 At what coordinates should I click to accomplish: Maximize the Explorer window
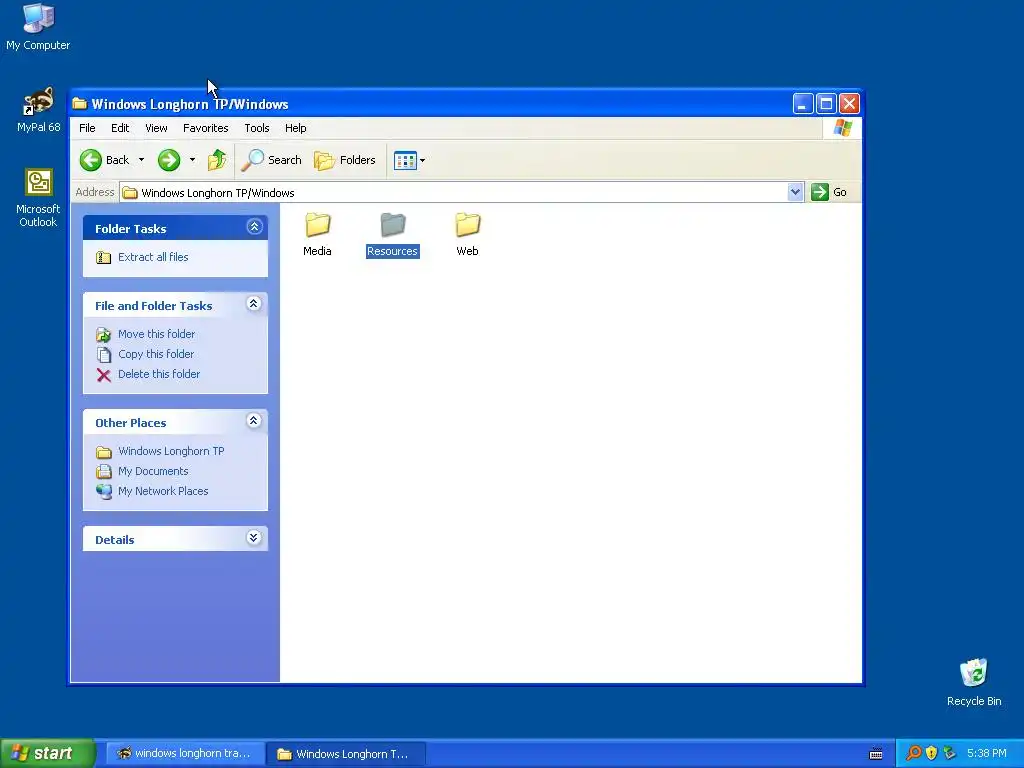point(826,103)
